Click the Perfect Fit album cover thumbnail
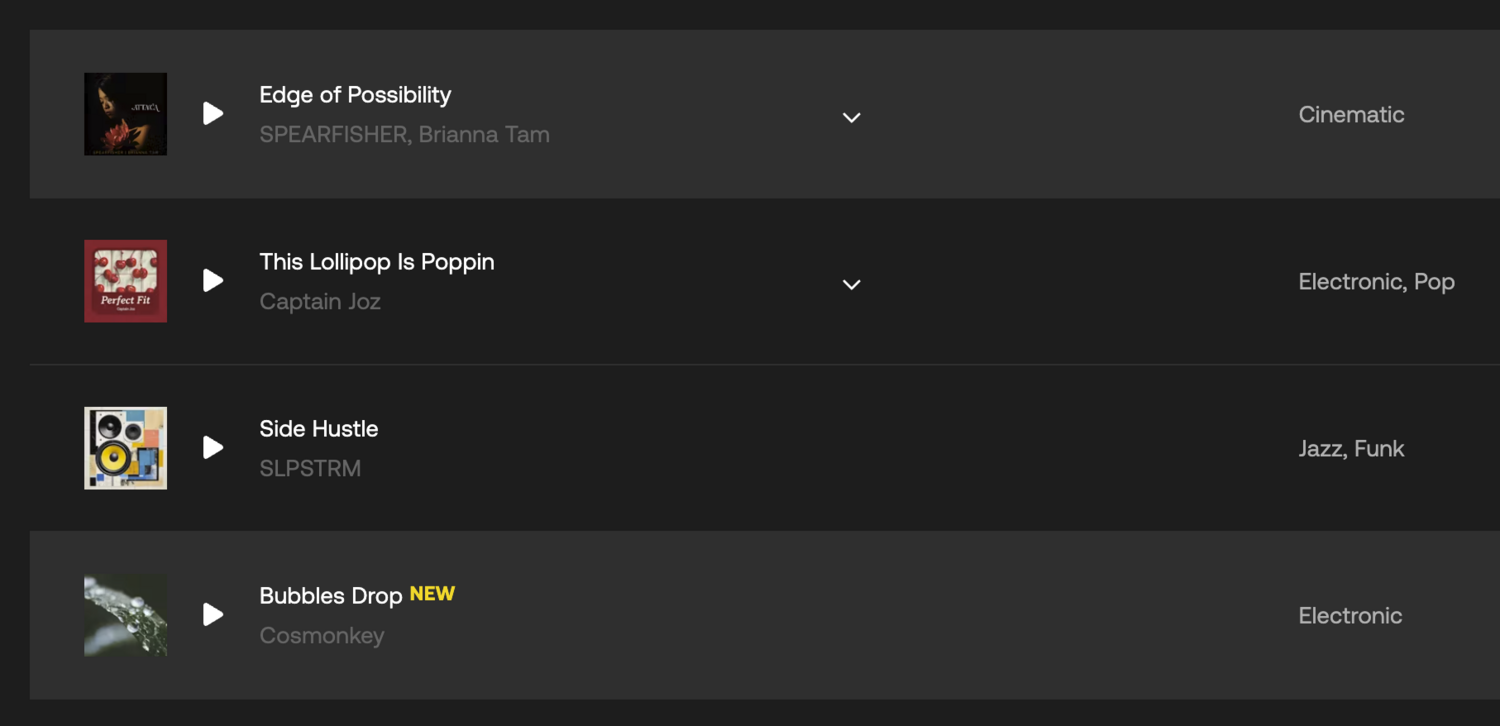Image resolution: width=1500 pixels, height=726 pixels. (125, 281)
